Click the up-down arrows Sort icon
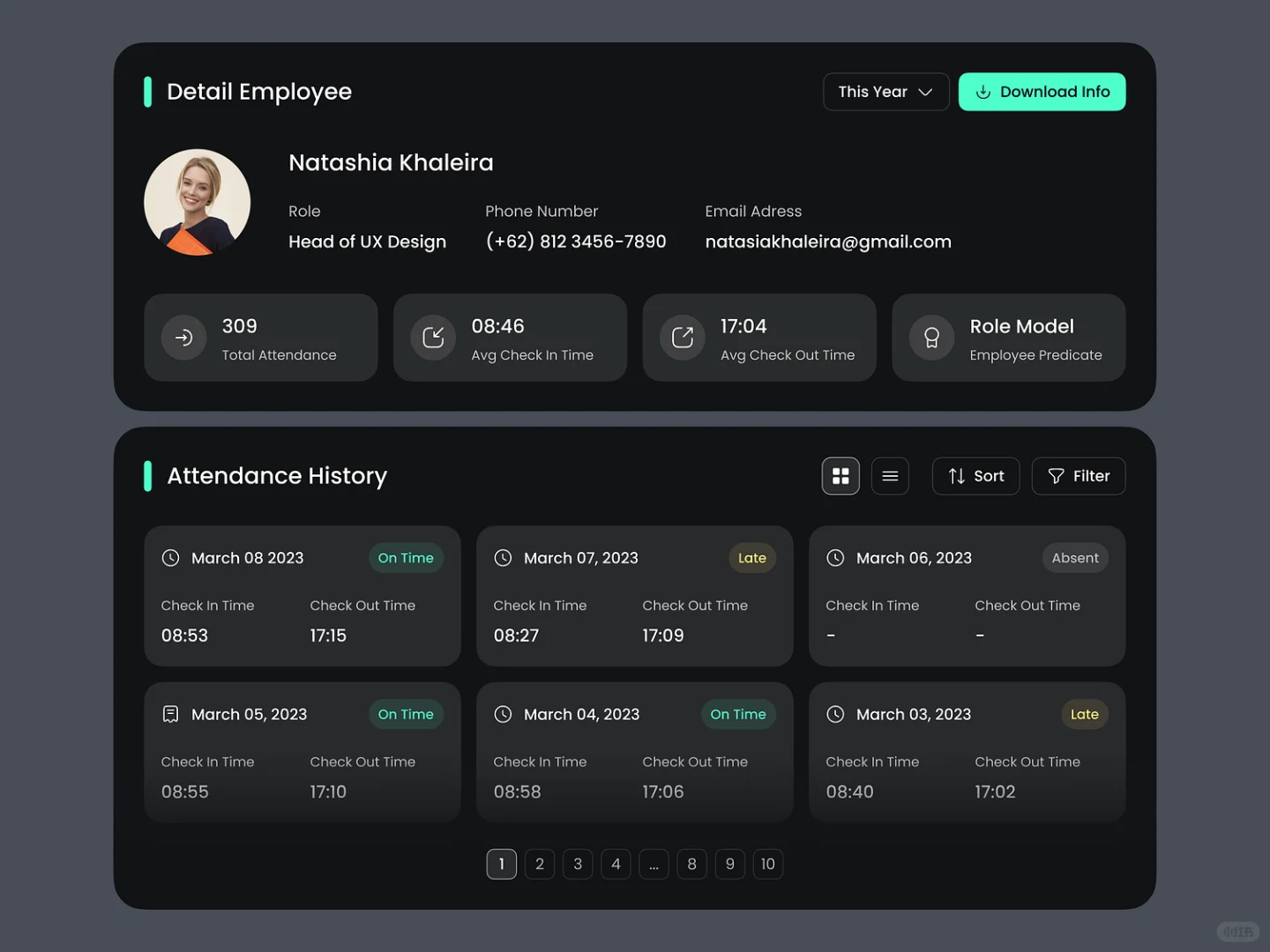 pos(956,476)
